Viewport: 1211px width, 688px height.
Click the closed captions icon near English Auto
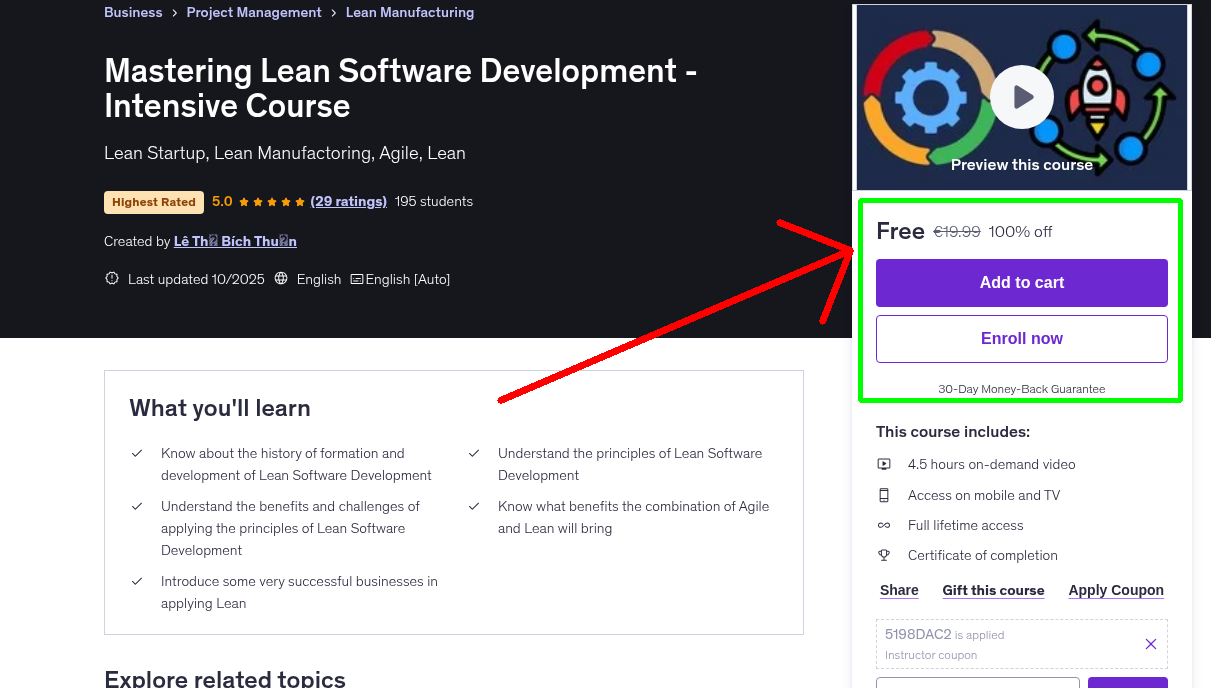click(x=356, y=278)
